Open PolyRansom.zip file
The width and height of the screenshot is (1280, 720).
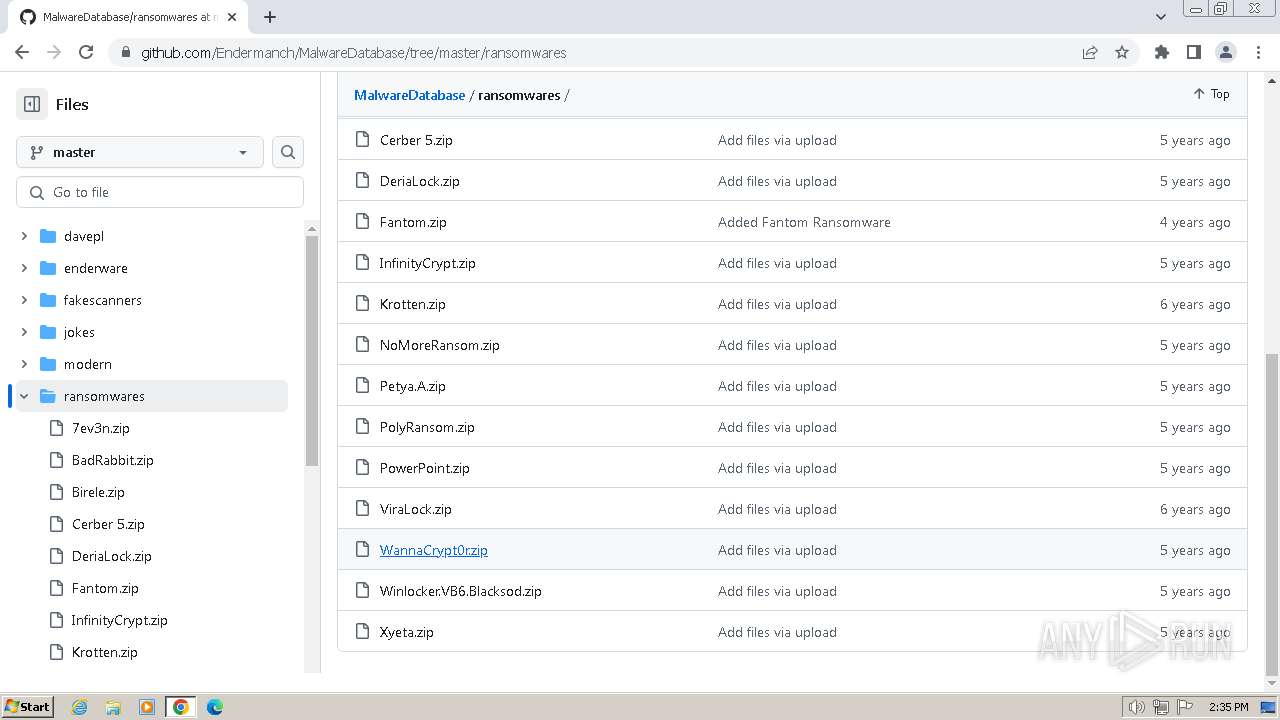pyautogui.click(x=427, y=427)
